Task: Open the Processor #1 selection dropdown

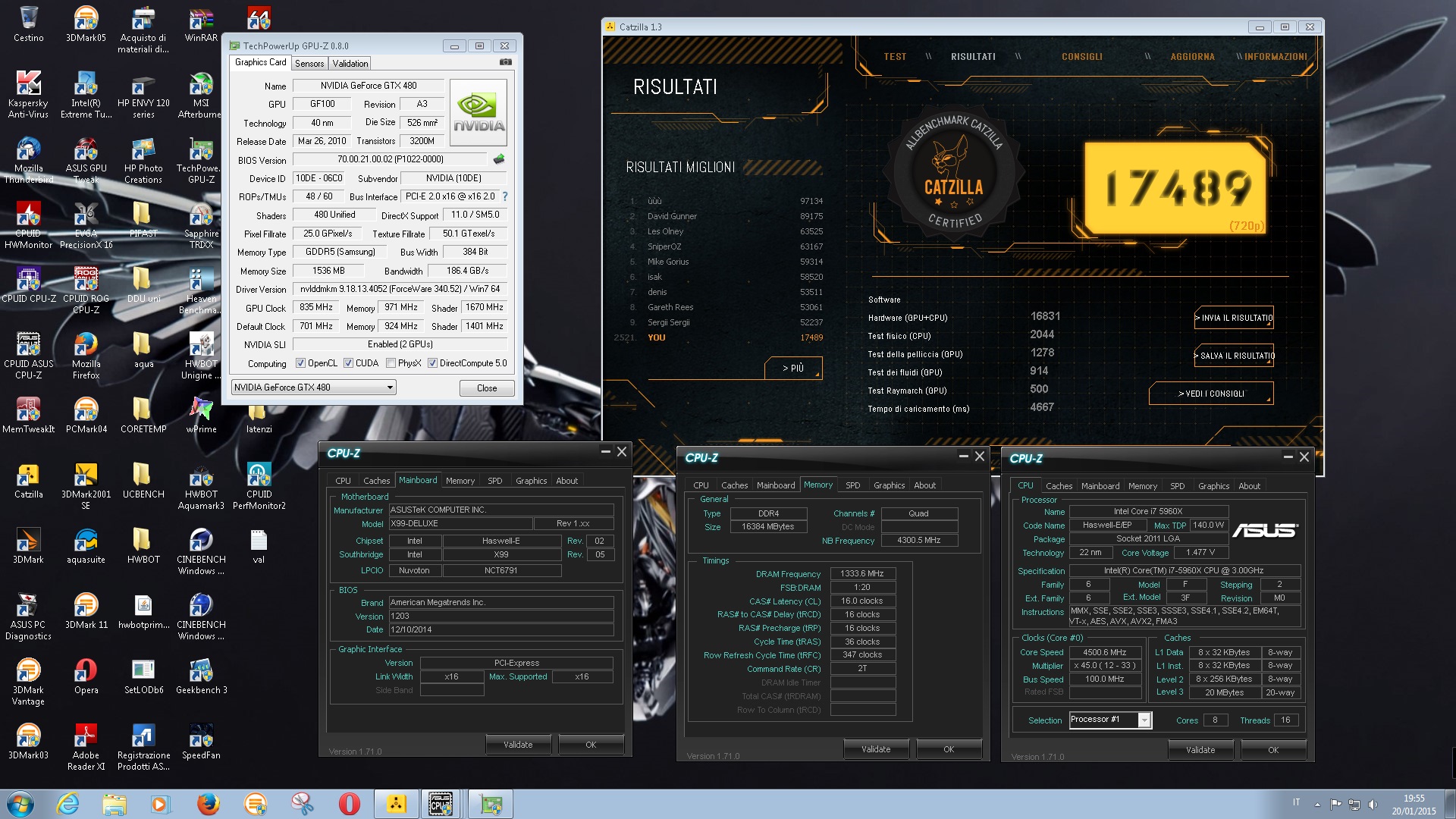Action: coord(1109,720)
